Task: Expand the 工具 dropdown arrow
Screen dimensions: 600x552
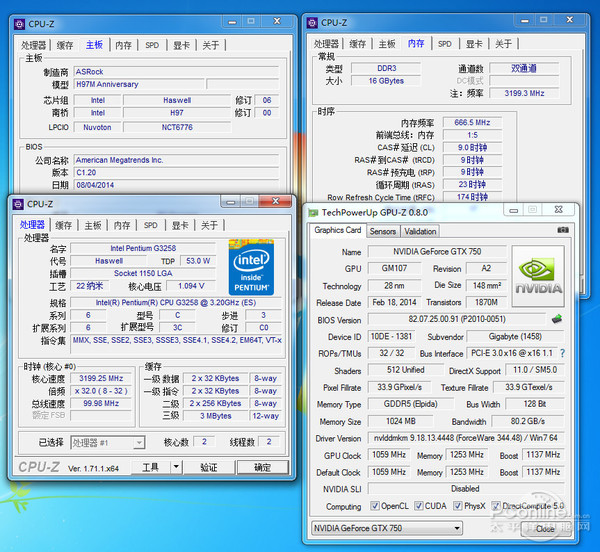Action: [176, 467]
